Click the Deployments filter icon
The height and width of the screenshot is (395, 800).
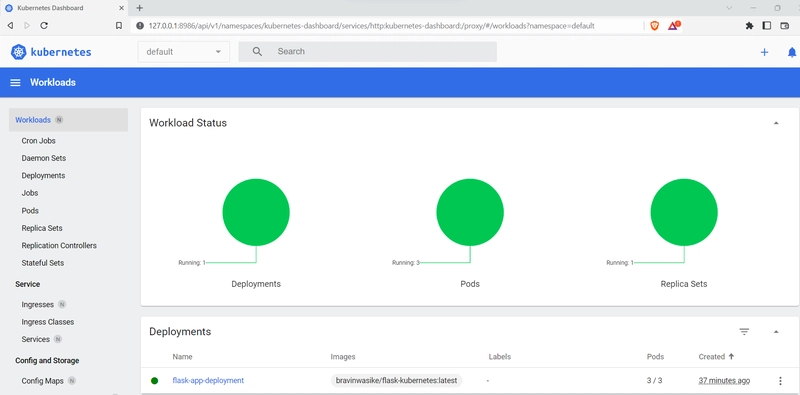coord(744,332)
